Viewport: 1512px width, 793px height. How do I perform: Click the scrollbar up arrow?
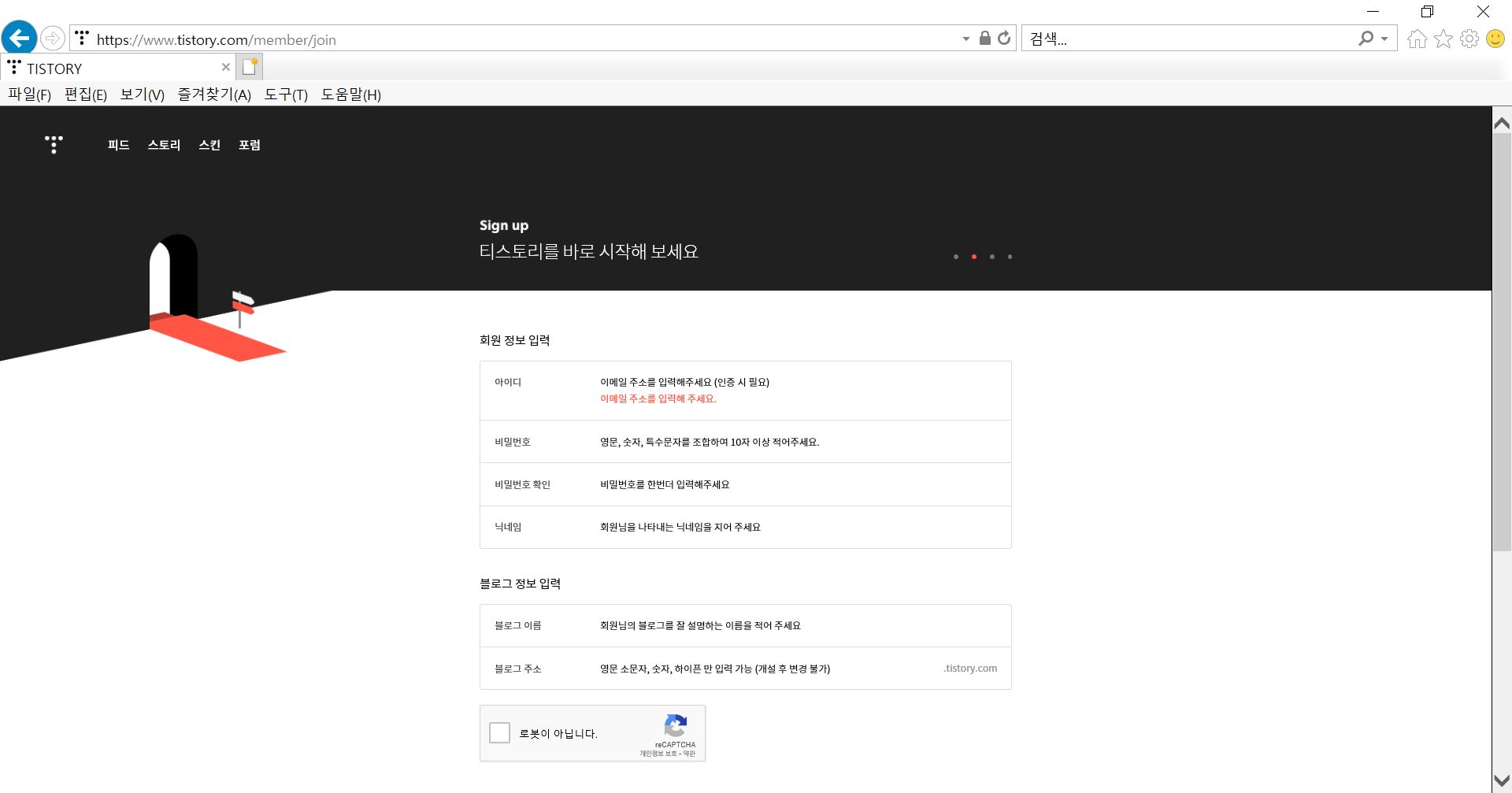tap(1502, 123)
